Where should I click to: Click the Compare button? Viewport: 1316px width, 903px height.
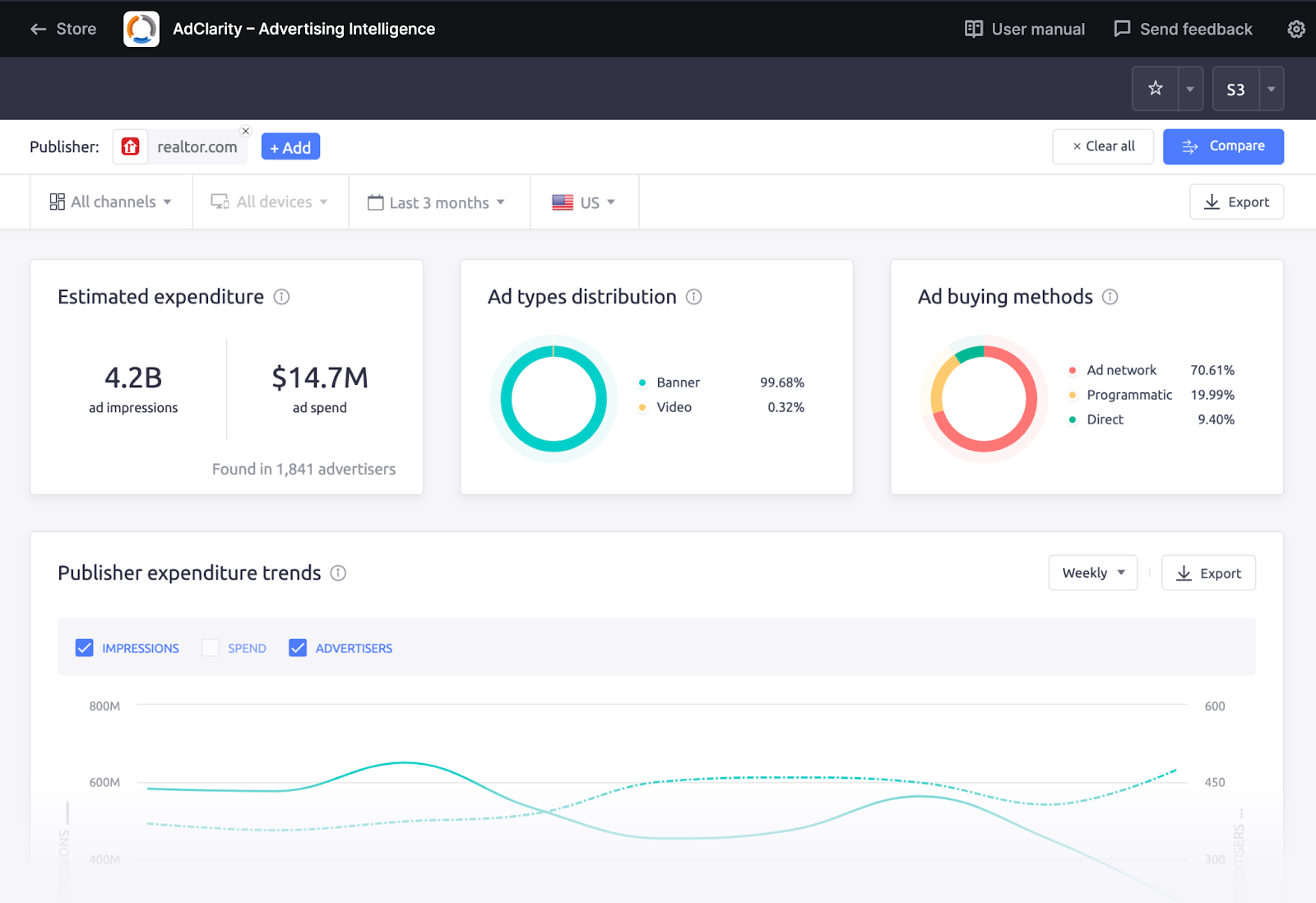coord(1223,146)
